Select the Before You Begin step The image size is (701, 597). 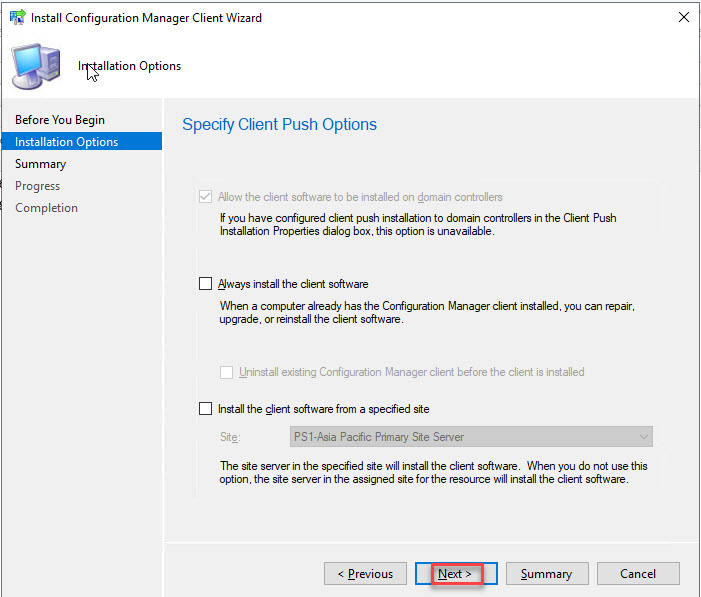click(60, 120)
